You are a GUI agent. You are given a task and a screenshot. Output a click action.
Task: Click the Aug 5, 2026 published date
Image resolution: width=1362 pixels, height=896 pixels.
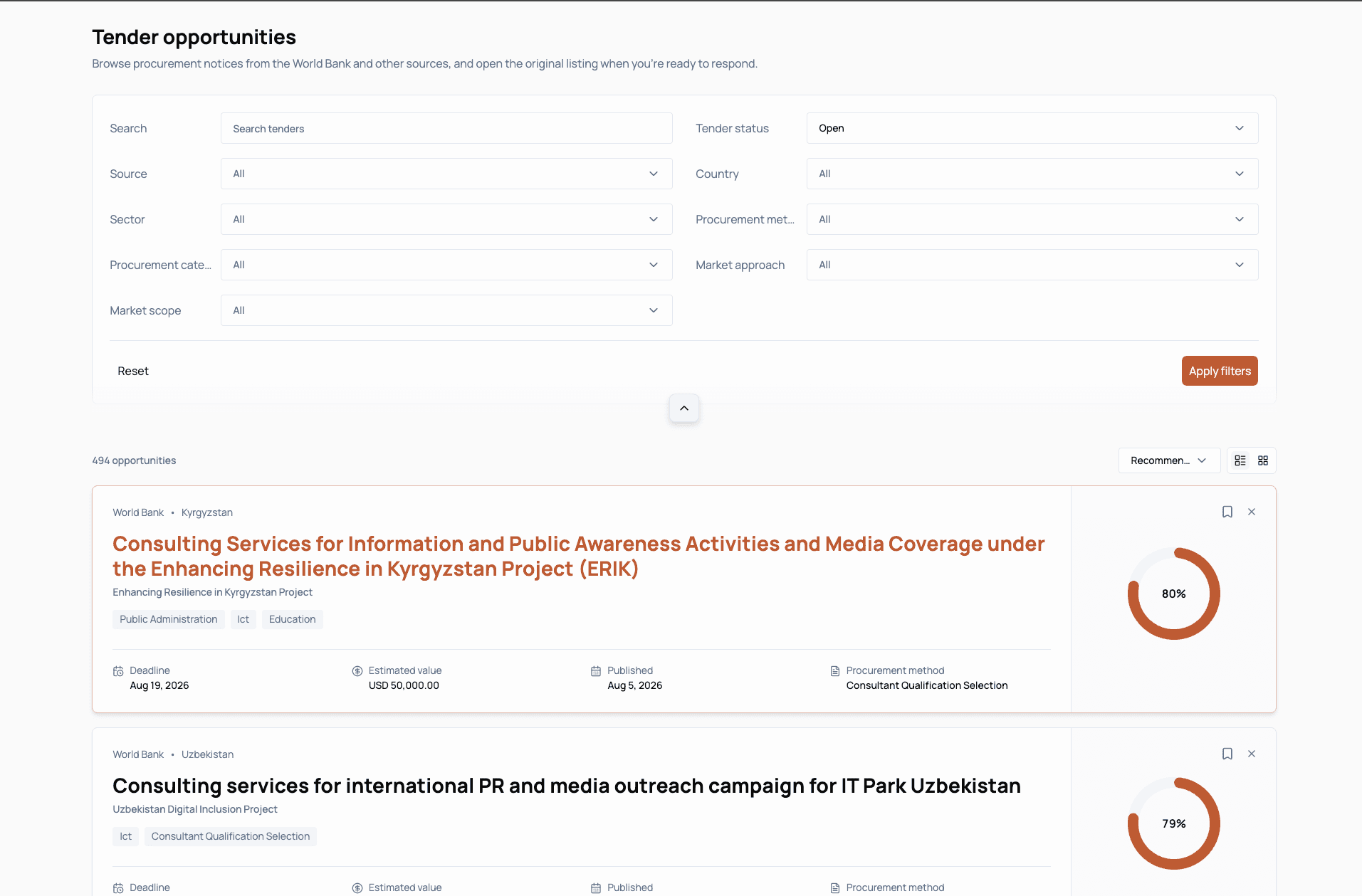[x=635, y=685]
